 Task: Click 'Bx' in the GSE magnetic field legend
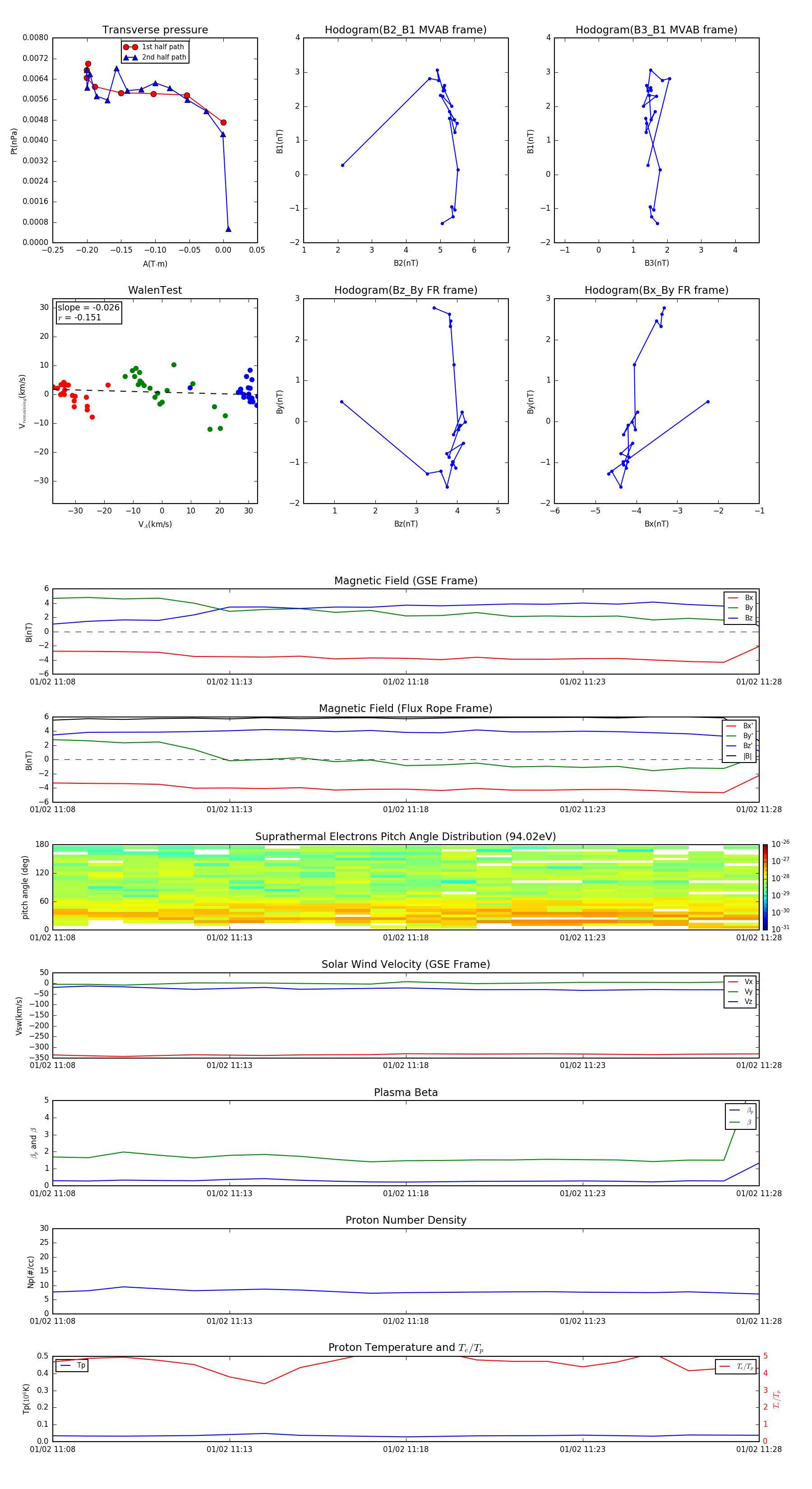[748, 598]
